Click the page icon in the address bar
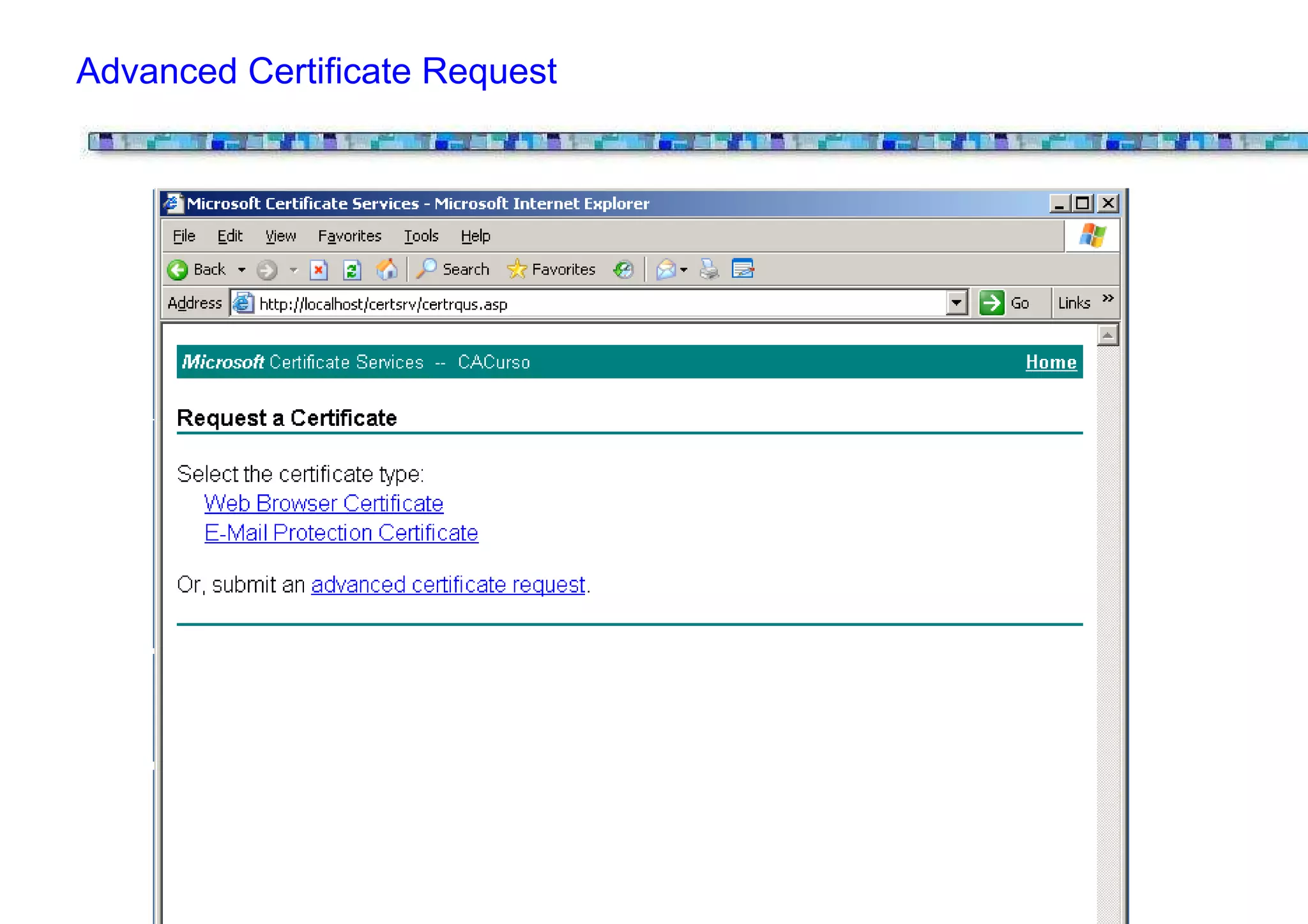Screen dimensions: 1308x924 click(x=243, y=303)
